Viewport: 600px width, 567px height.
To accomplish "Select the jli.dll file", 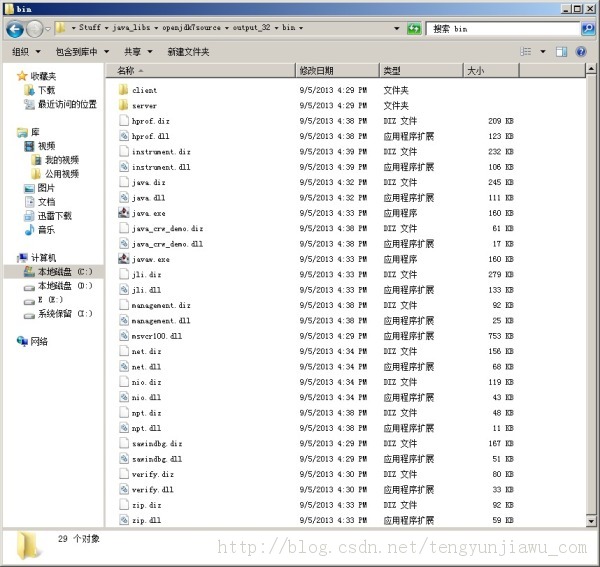I will (146, 290).
